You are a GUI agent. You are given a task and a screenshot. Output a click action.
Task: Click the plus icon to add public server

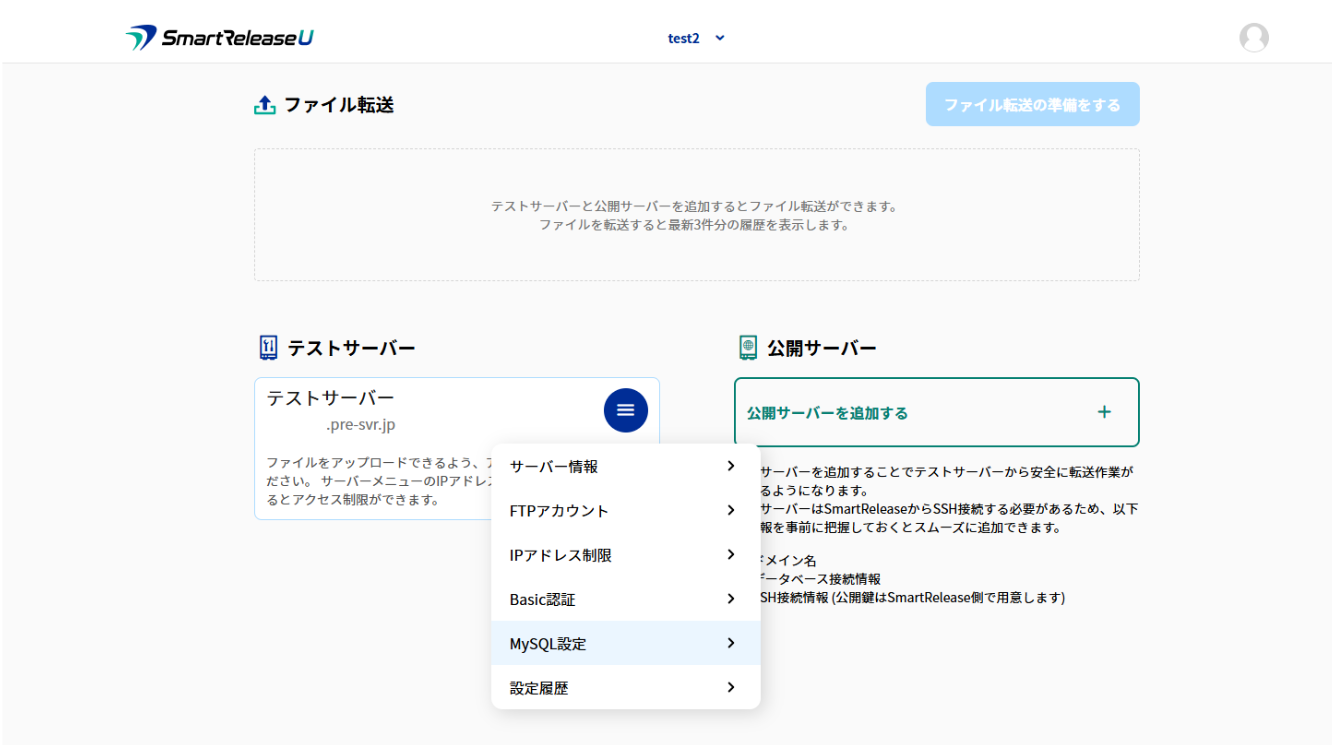(1104, 412)
